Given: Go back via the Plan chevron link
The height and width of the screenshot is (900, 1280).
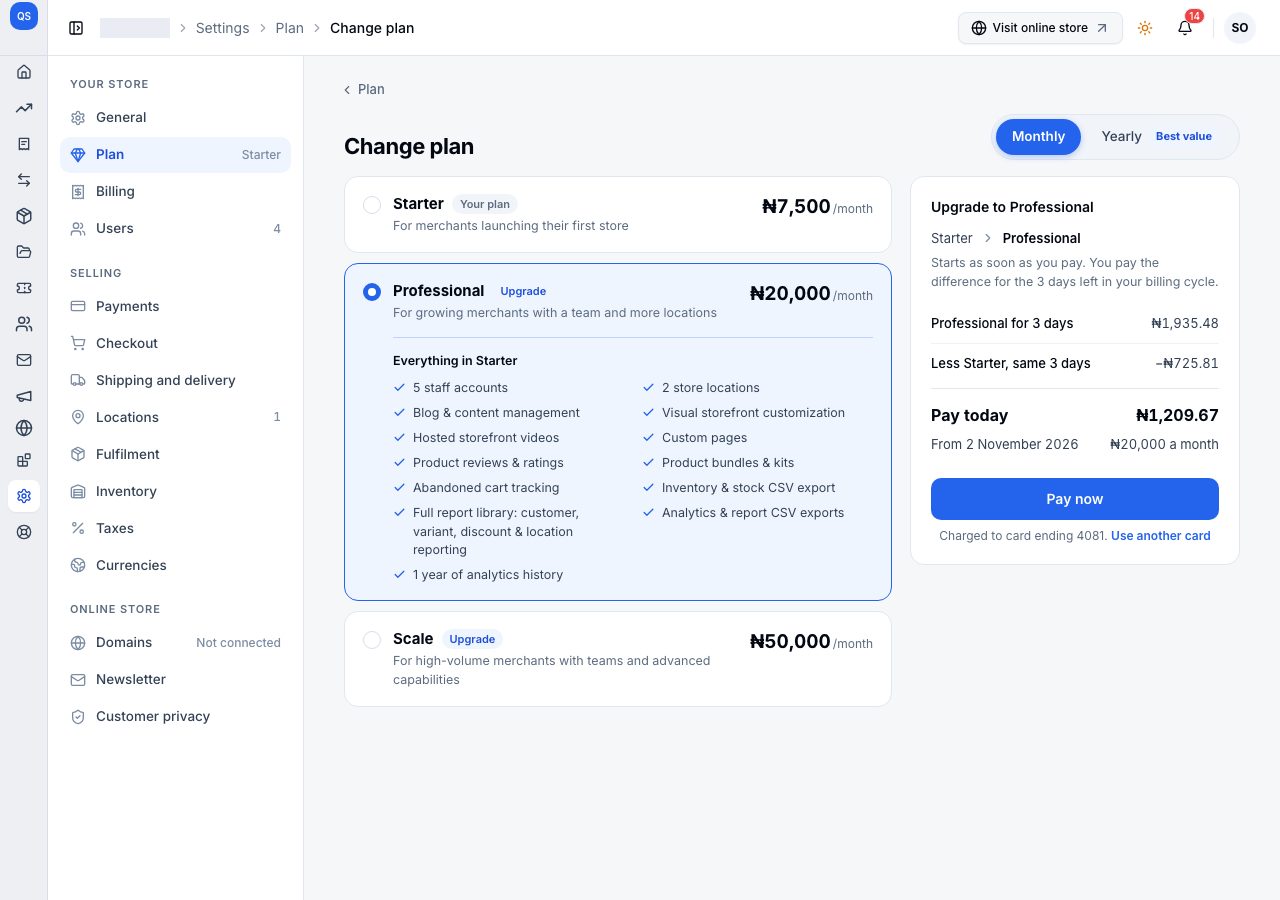Looking at the screenshot, I should [364, 89].
